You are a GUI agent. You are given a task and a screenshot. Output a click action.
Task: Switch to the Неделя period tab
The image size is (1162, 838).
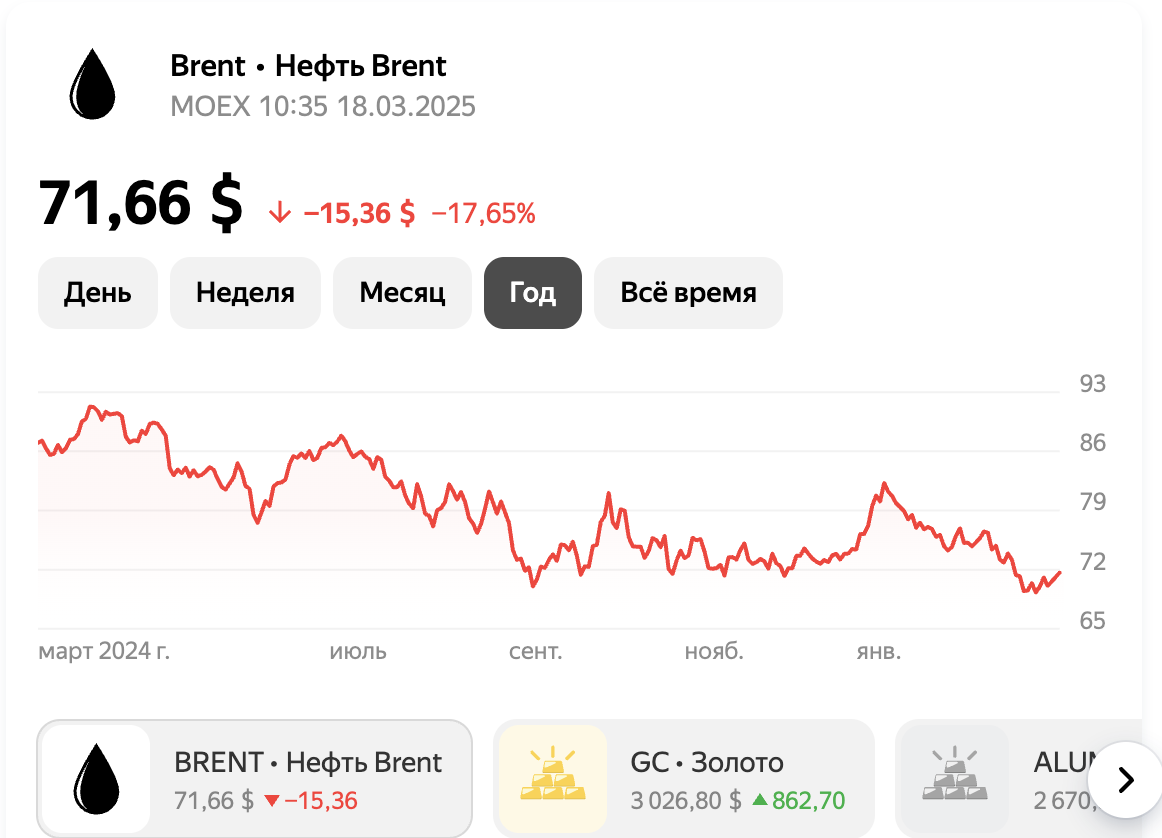click(245, 293)
